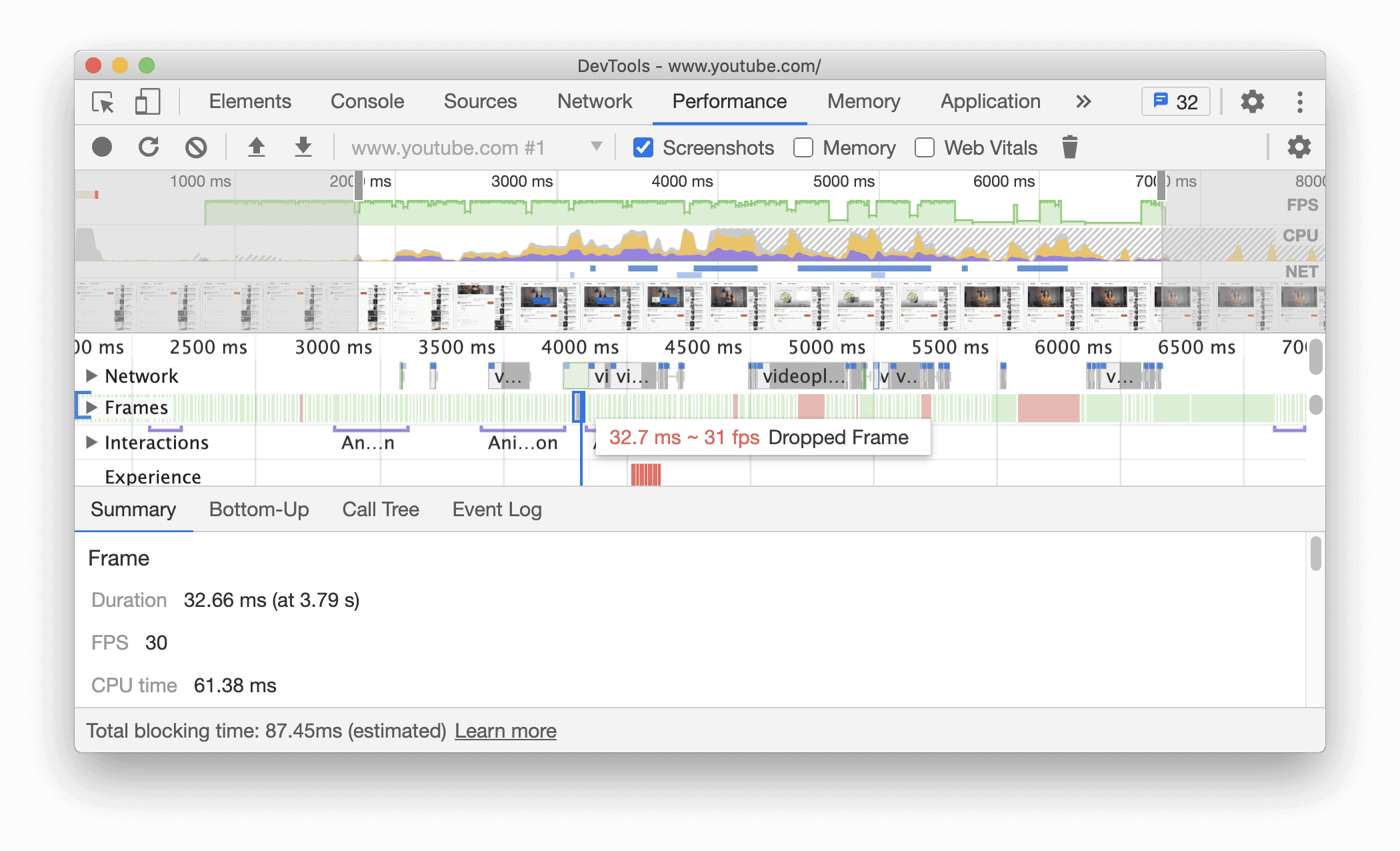Click the DevTools more options menu icon

1297,101
